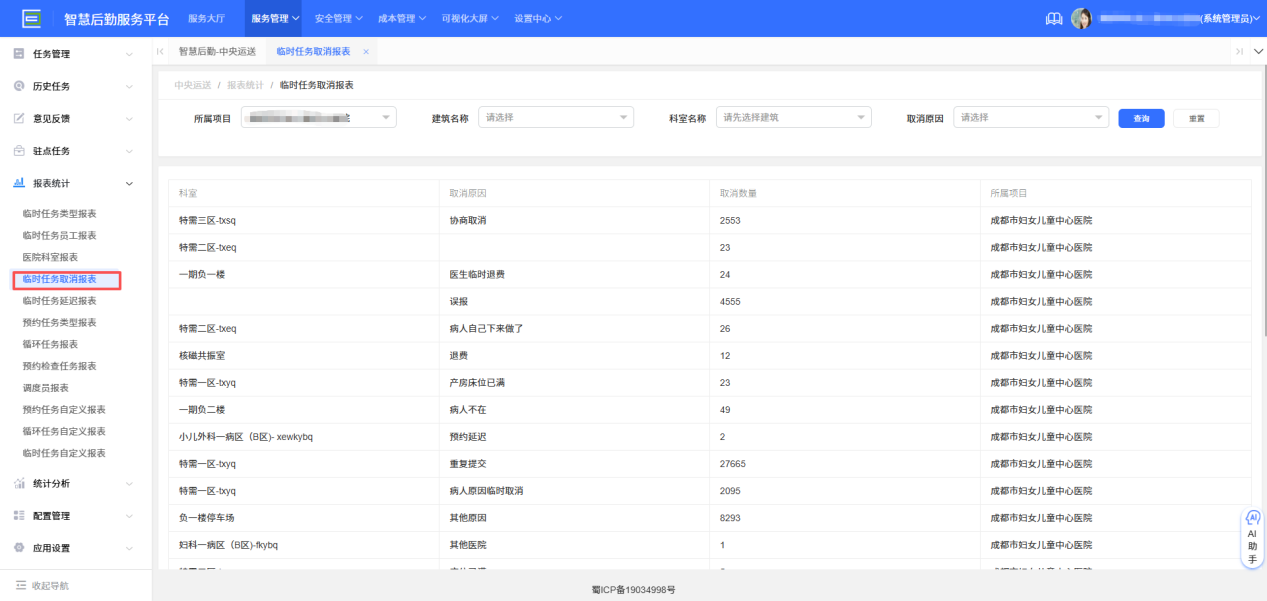Click the platform logo icon top-left
This screenshot has height=601, width=1267.
[x=30, y=17]
